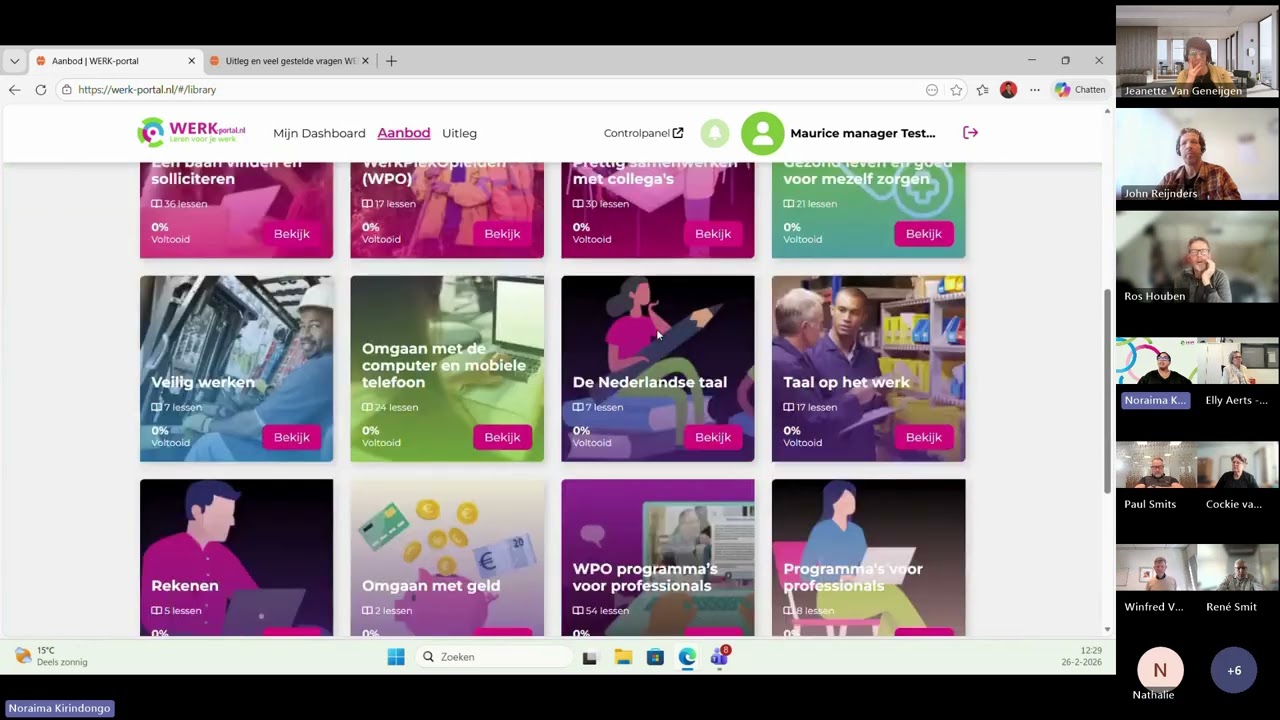This screenshot has width=1280, height=720.
Task: Open Microsoft Store from the taskbar
Action: (655, 657)
